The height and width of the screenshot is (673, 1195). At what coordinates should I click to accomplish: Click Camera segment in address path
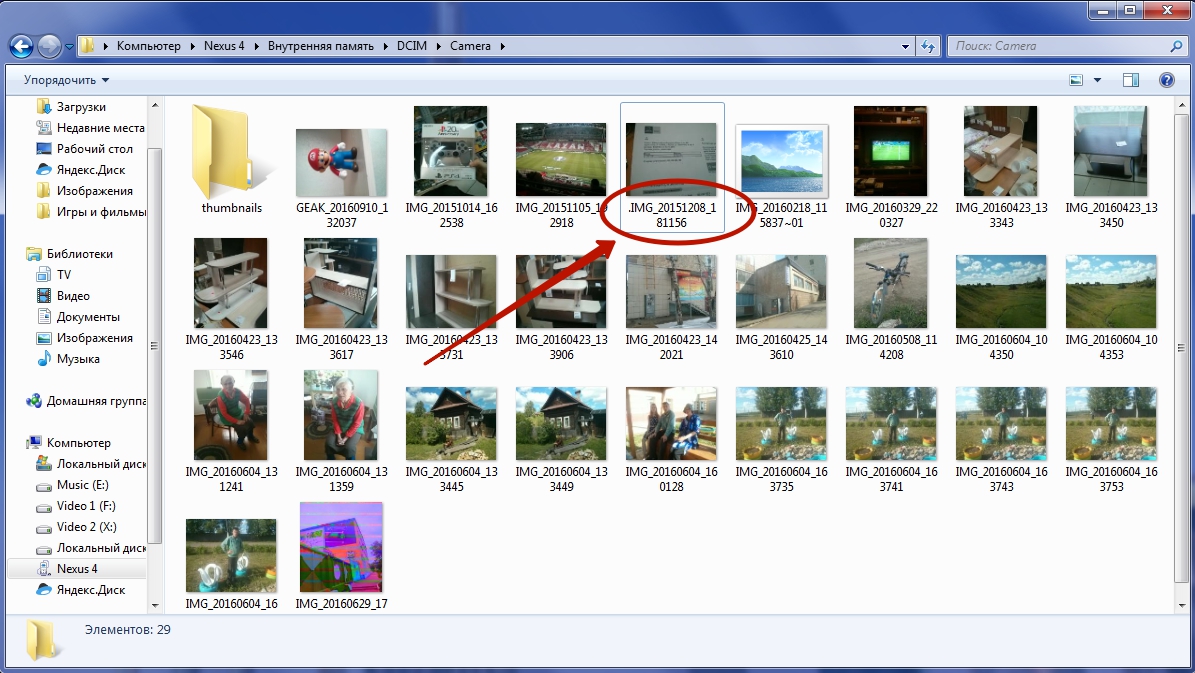pos(470,46)
